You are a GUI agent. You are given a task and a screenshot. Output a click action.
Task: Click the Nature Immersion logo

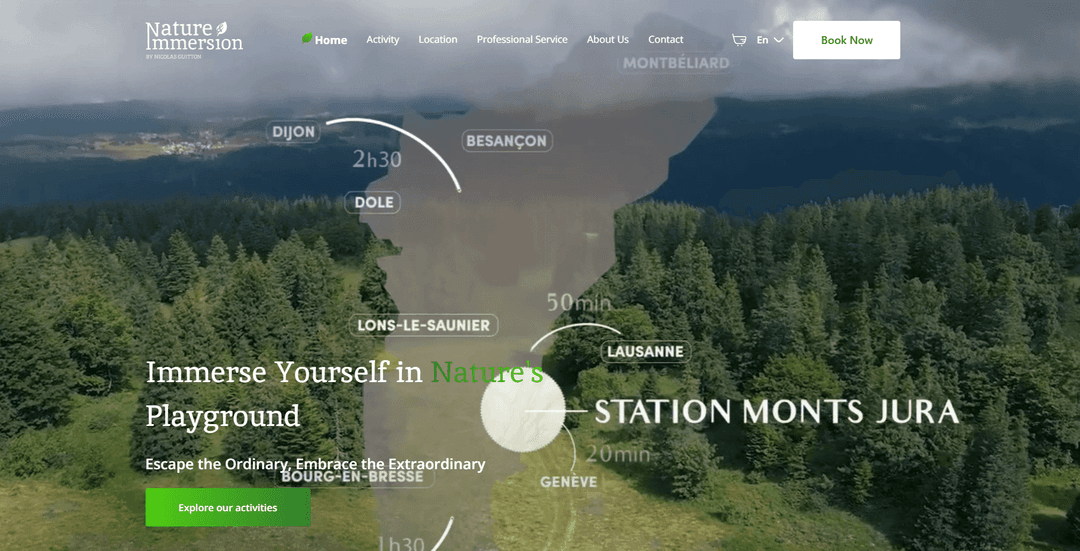pos(194,39)
